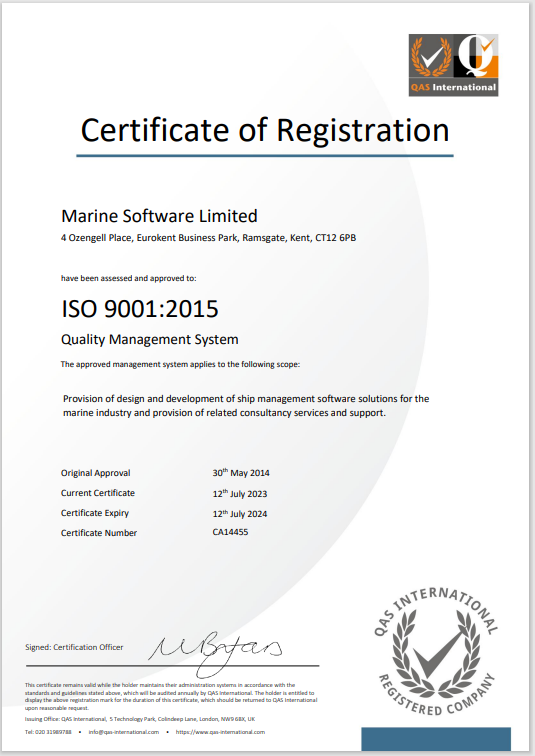
Task: Click the 'Certificate of Registration' title
Action: (265, 130)
